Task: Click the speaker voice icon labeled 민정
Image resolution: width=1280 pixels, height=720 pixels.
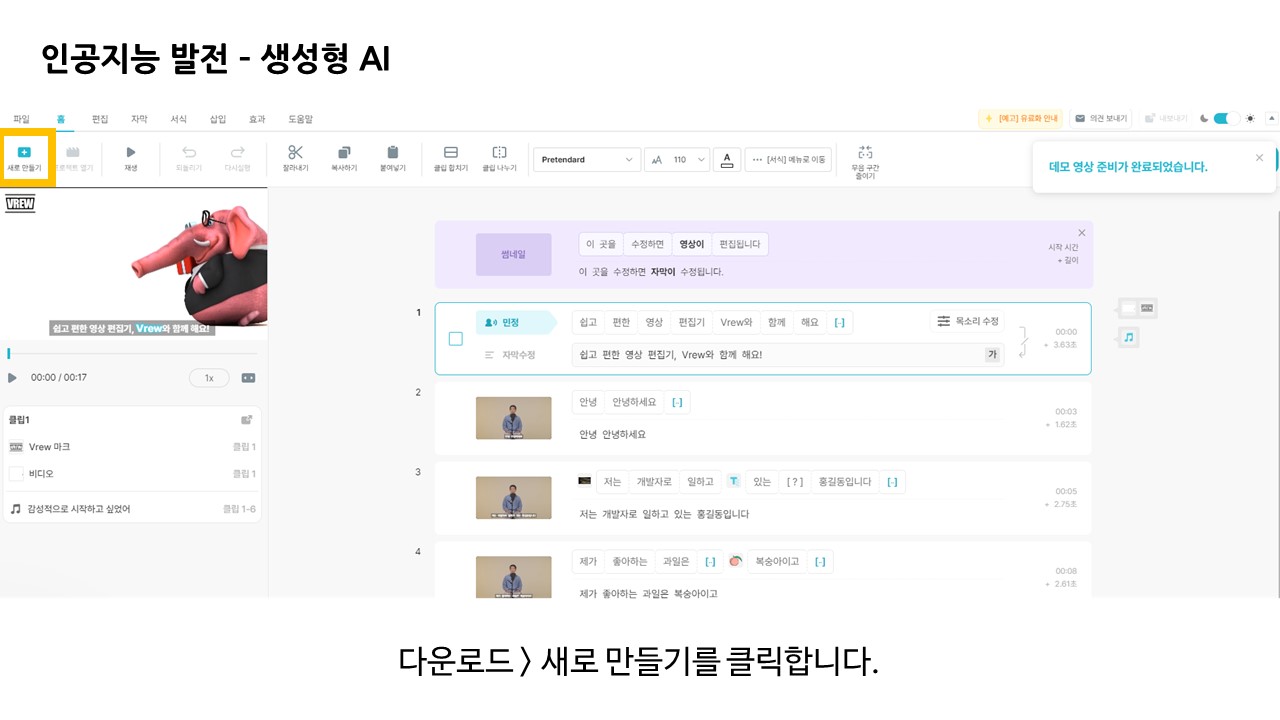Action: (x=491, y=322)
